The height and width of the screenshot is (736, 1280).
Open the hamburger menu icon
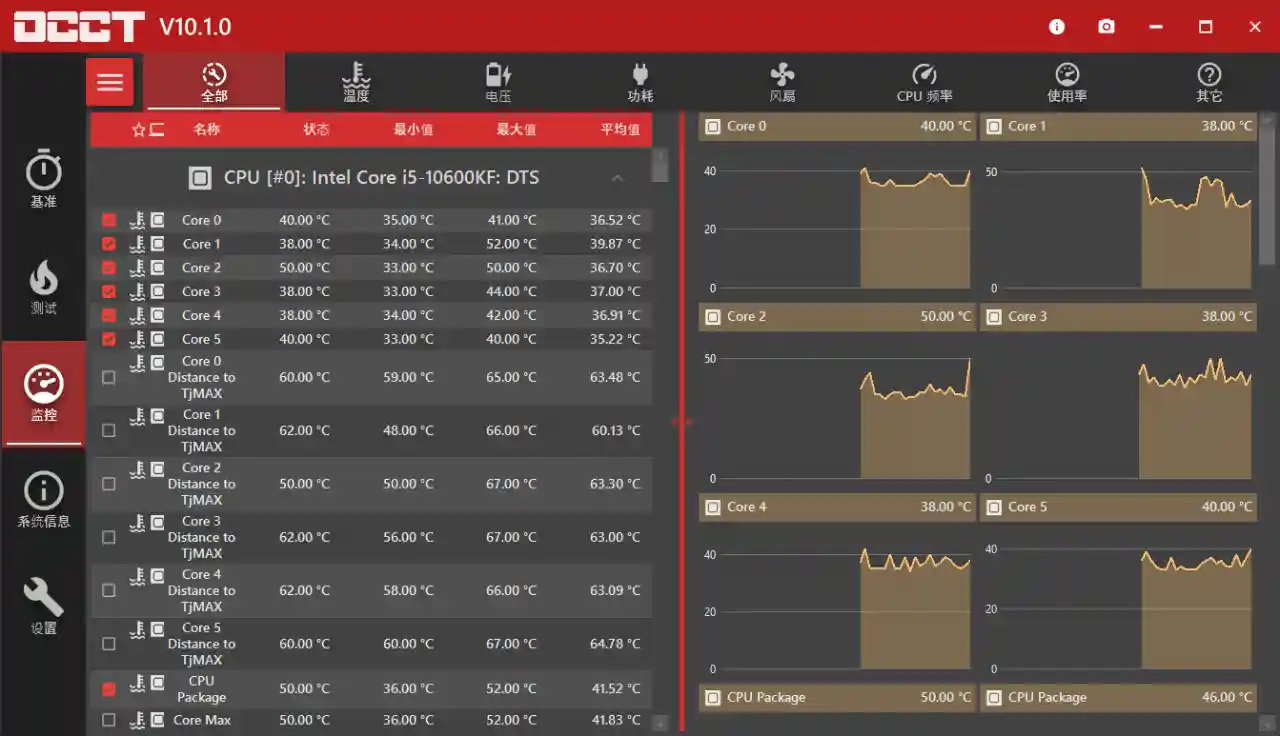point(110,81)
